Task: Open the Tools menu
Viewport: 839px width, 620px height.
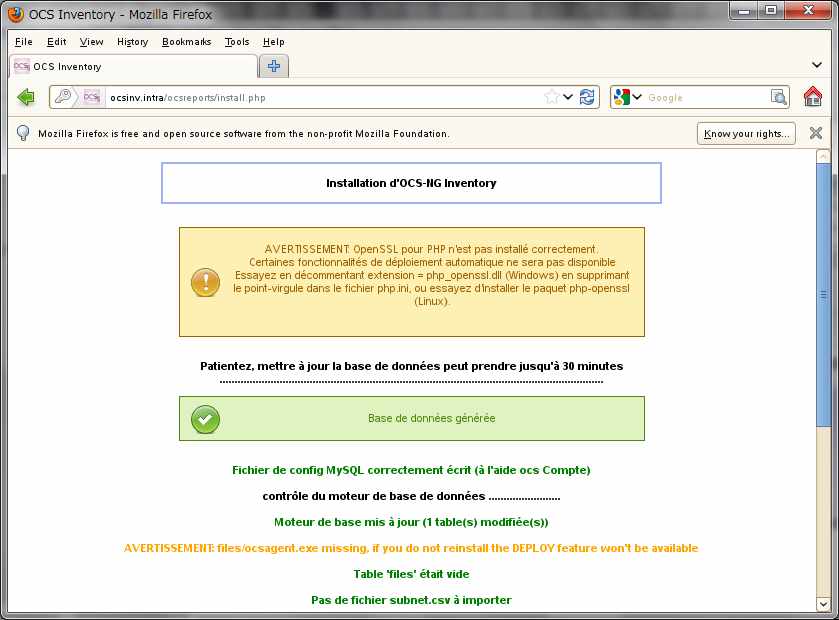Action: click(x=237, y=42)
